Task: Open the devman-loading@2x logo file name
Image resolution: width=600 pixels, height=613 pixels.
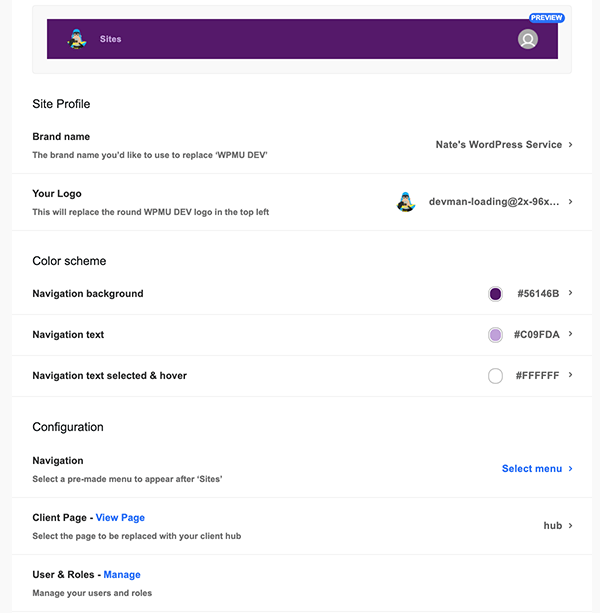Action: 494,202
